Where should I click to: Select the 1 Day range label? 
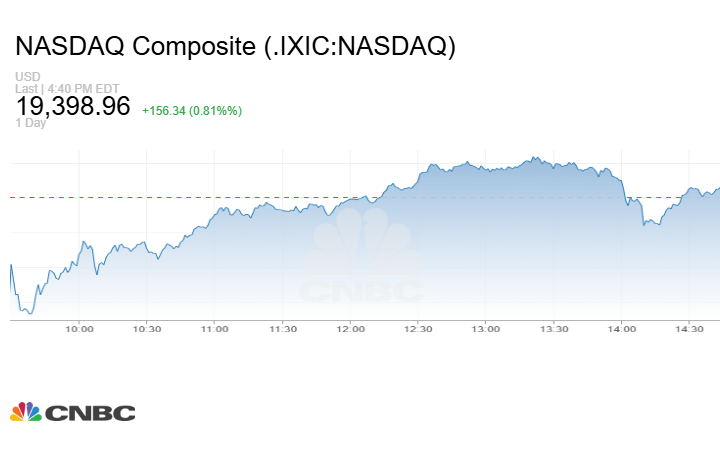click(31, 123)
